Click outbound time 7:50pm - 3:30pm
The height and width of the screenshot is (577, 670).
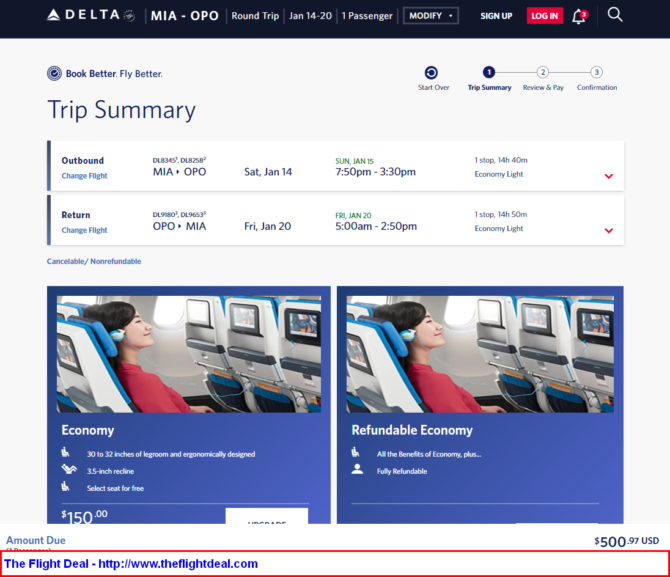point(375,172)
